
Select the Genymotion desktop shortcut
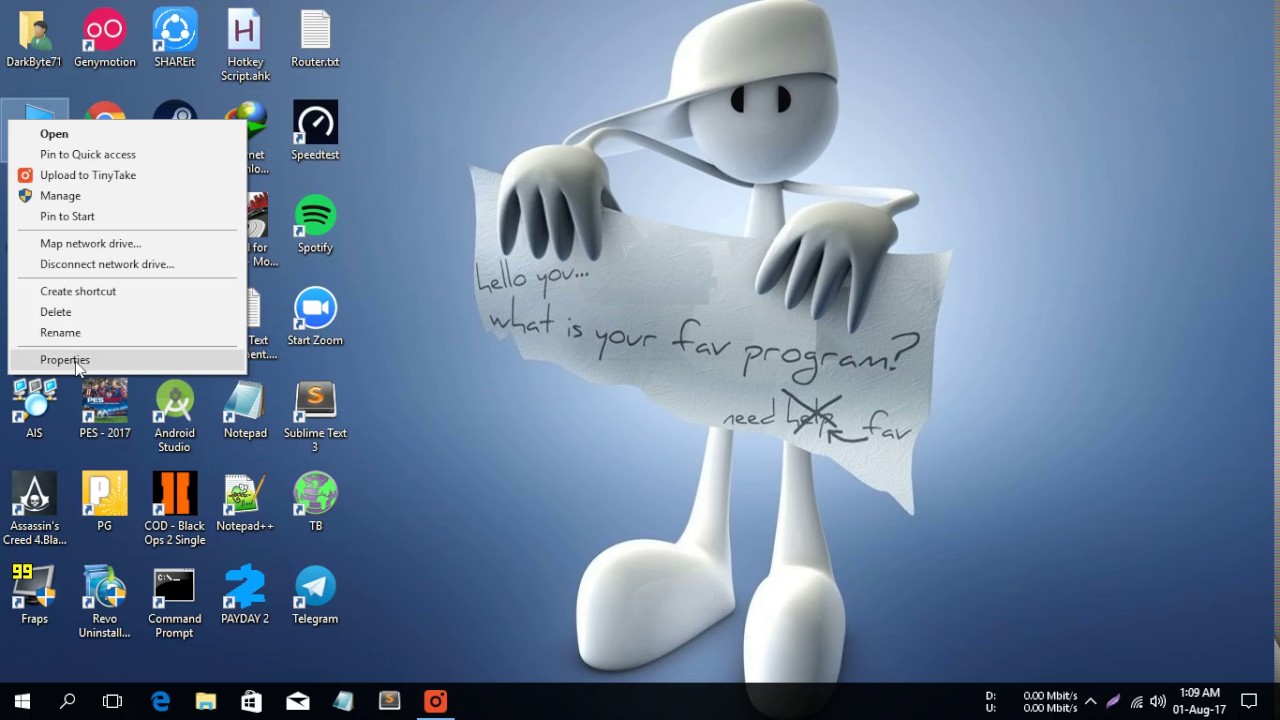click(105, 40)
